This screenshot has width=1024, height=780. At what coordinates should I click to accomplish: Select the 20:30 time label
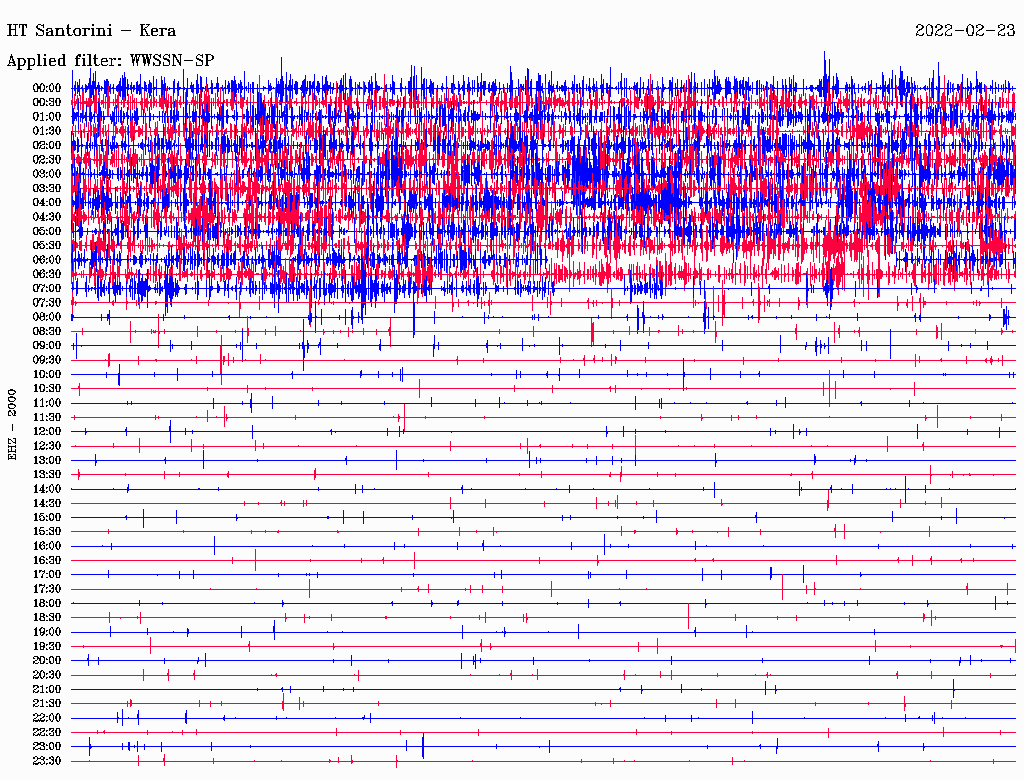click(47, 675)
